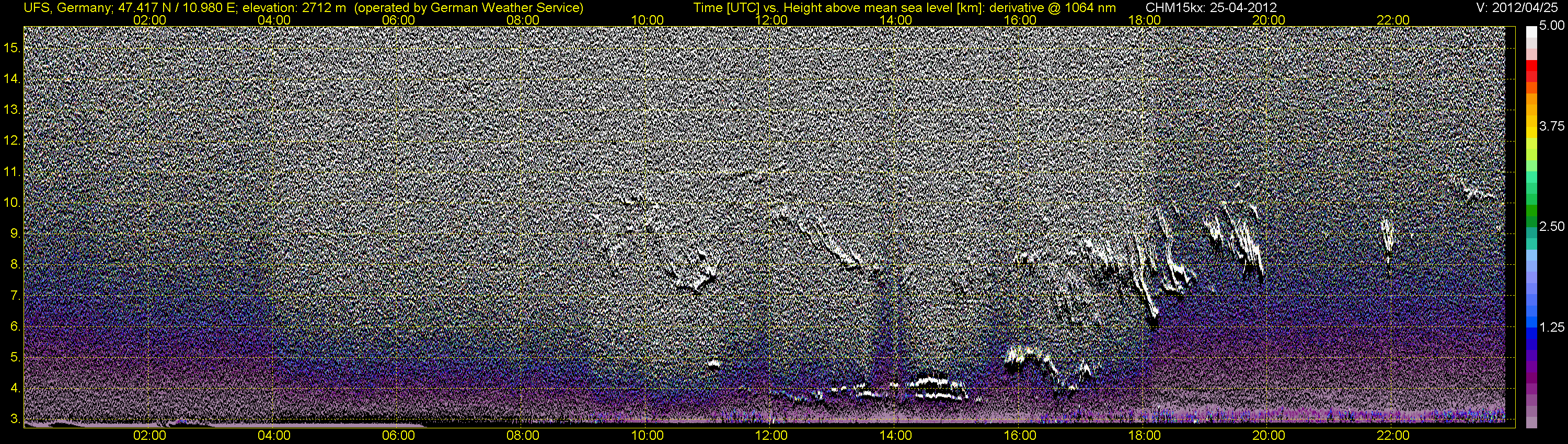Click "06:00" on the upper time axis
Screen dimensions: 1568x444
tap(398, 20)
